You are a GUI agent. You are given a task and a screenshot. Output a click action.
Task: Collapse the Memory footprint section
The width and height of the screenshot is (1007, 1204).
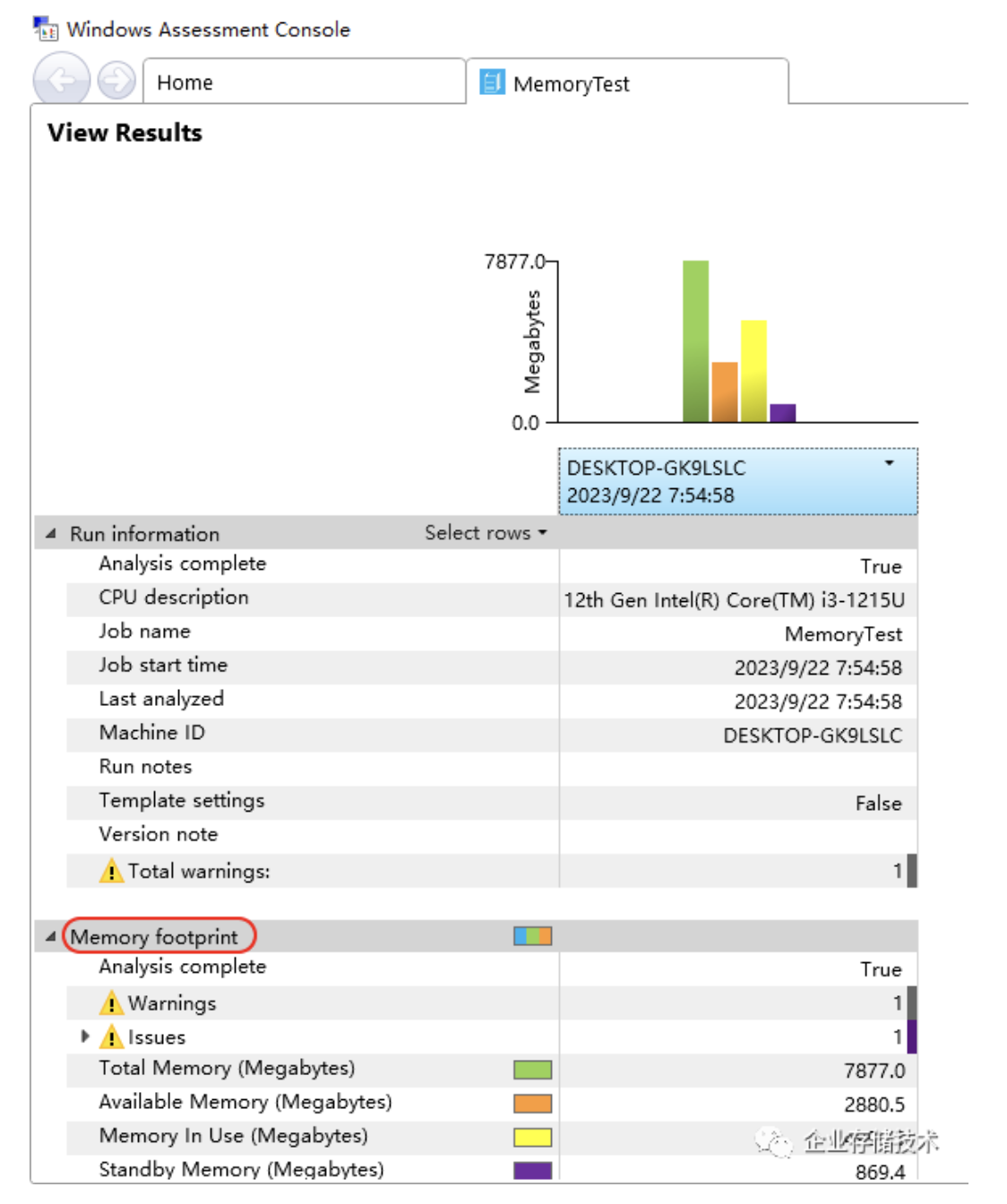(x=51, y=937)
